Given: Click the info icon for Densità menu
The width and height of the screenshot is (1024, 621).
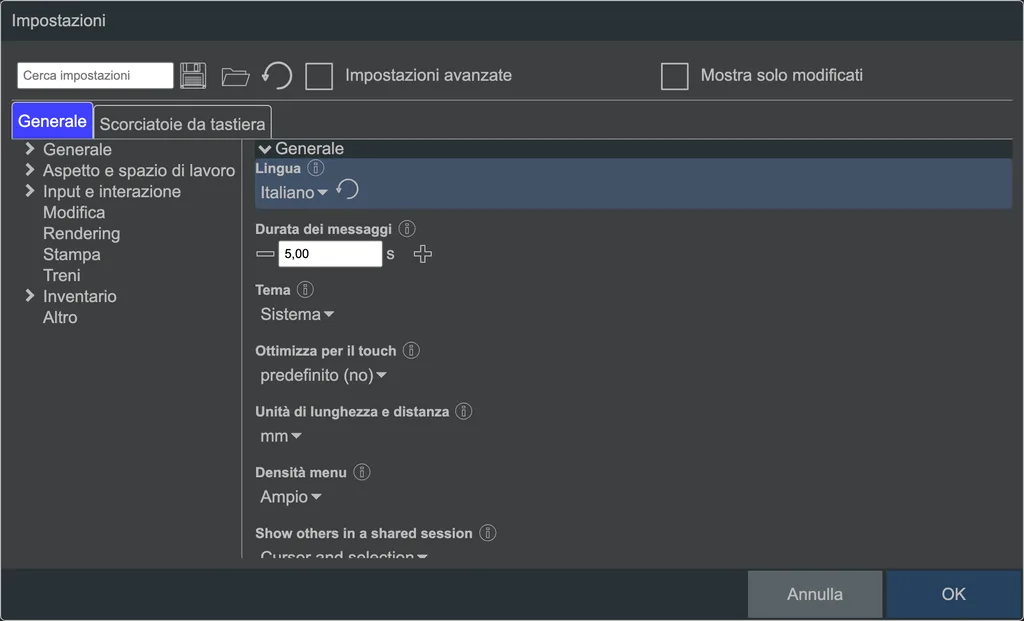Looking at the screenshot, I should (362, 471).
